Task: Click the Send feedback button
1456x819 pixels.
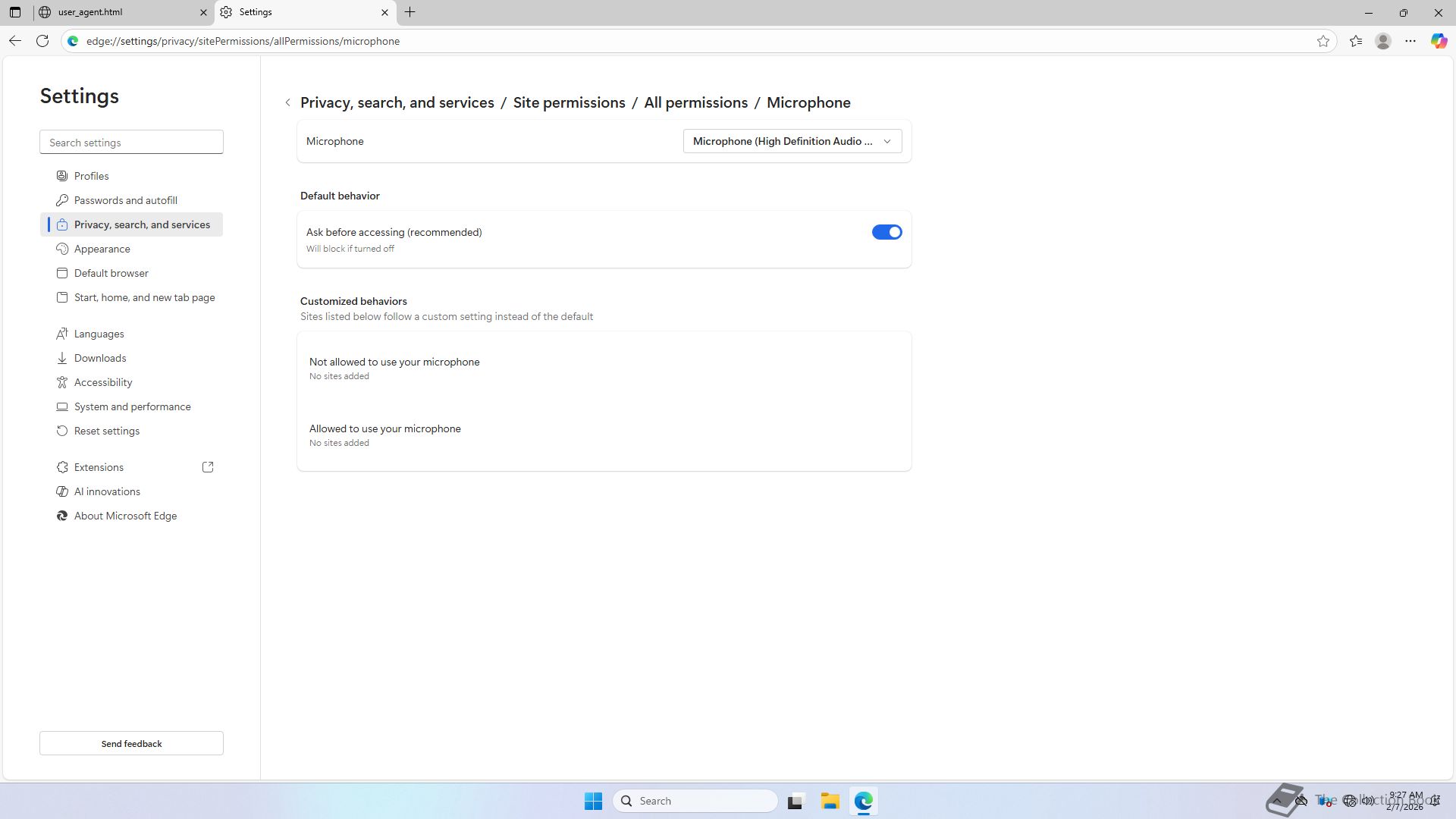Action: coord(131,743)
